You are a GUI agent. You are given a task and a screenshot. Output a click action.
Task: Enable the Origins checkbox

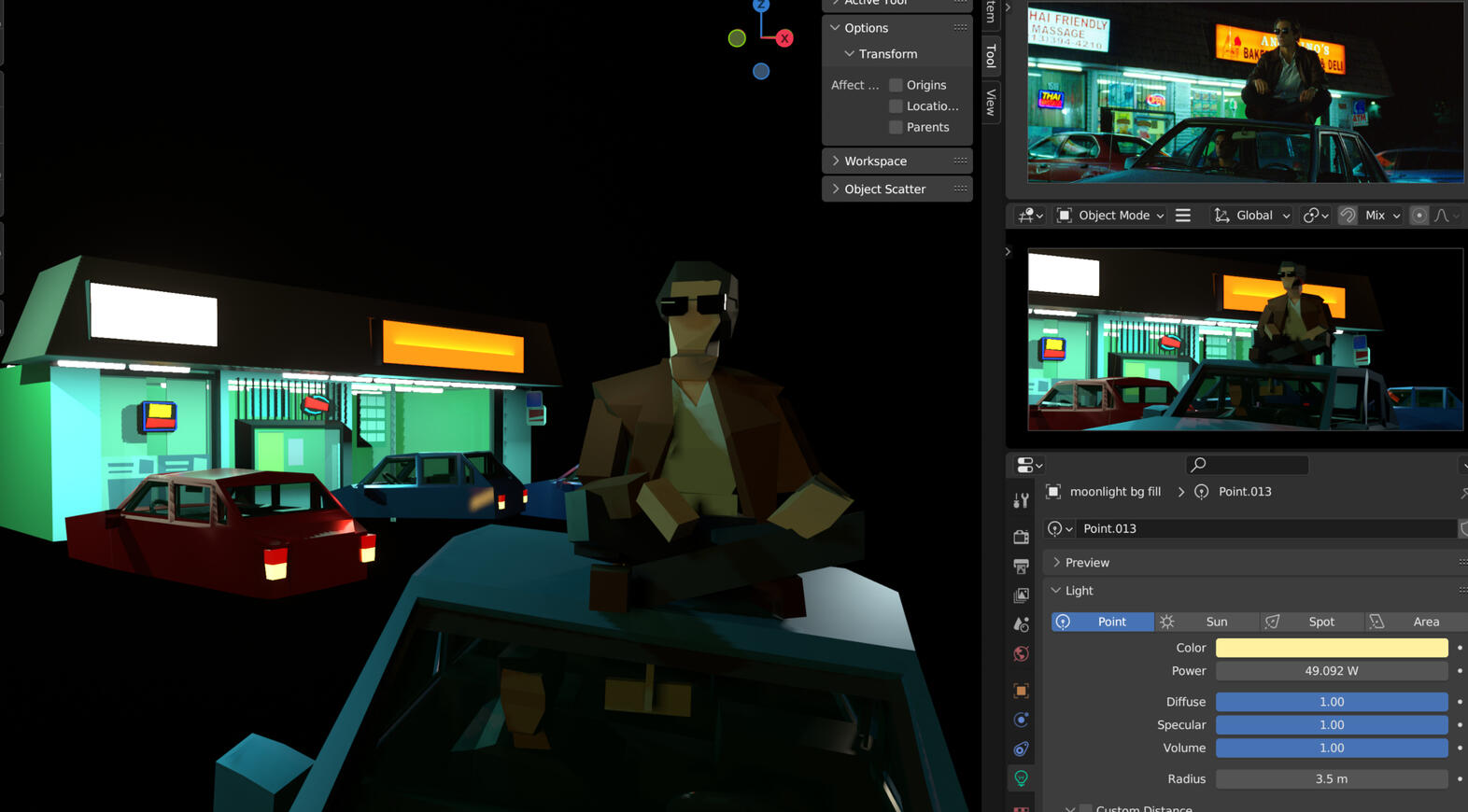[896, 85]
